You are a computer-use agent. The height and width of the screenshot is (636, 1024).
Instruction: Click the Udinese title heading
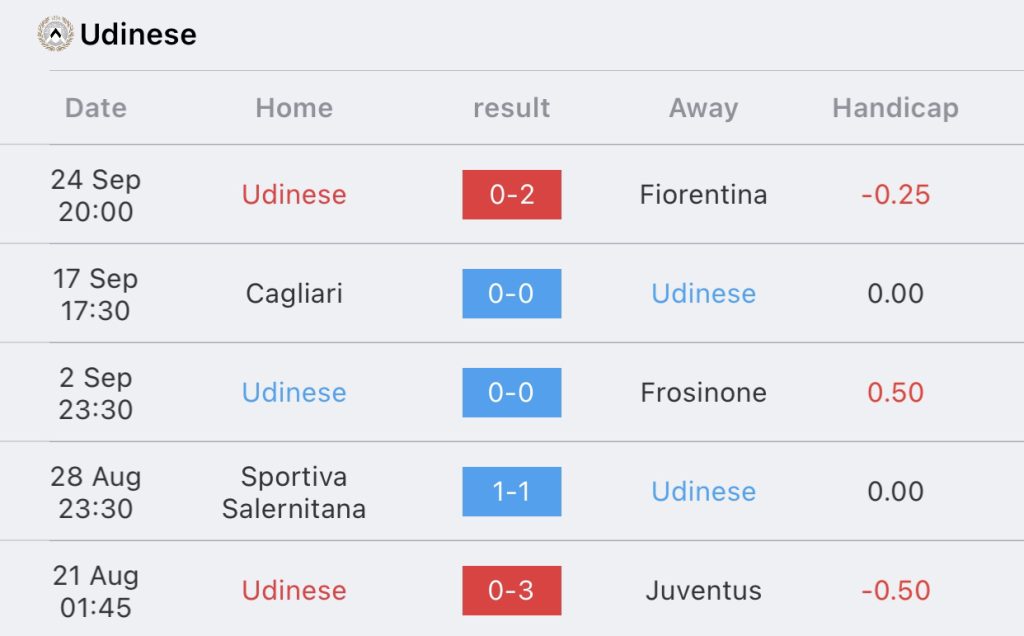pos(138,35)
